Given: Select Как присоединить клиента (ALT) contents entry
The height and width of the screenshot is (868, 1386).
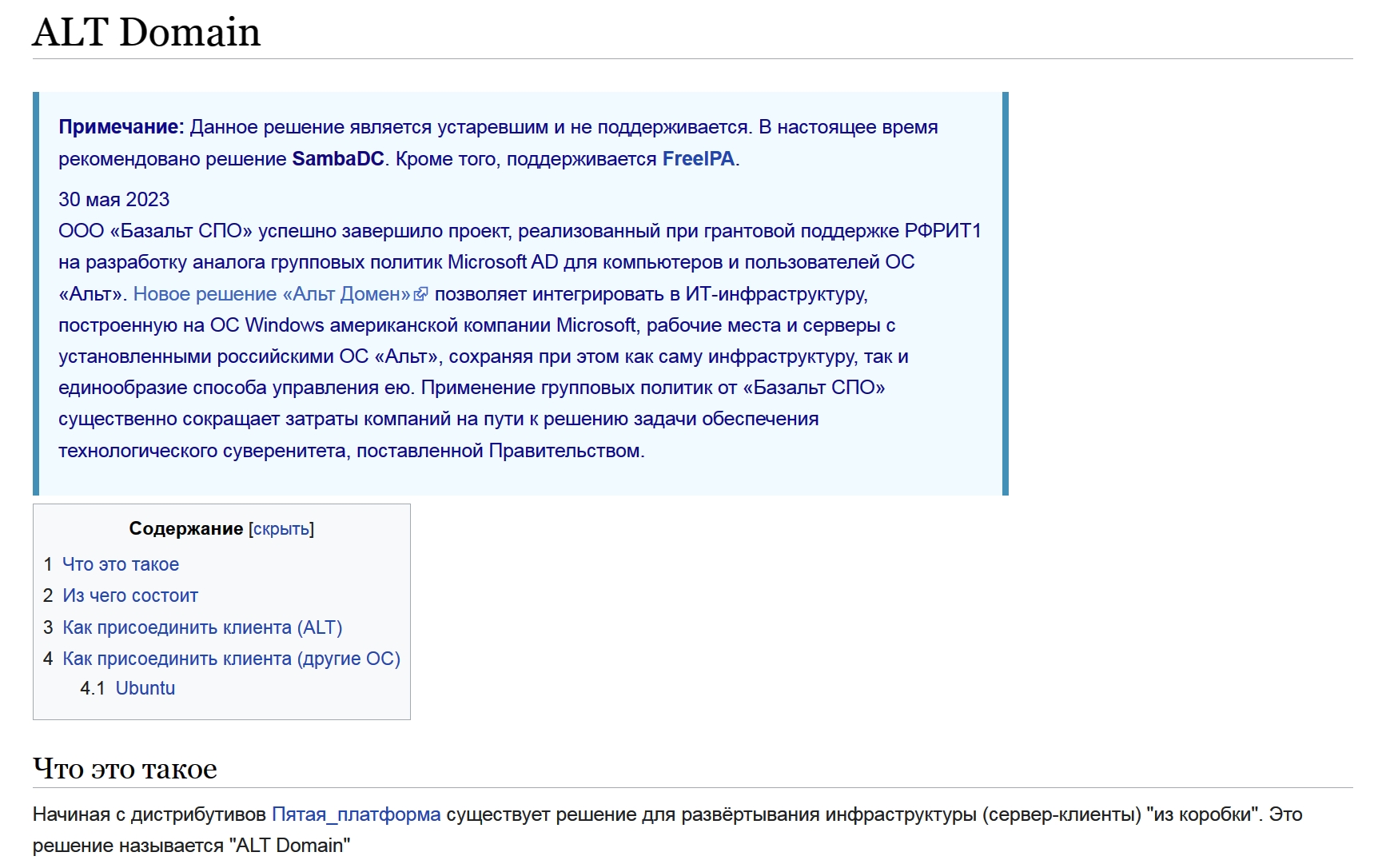Looking at the screenshot, I should [x=202, y=627].
